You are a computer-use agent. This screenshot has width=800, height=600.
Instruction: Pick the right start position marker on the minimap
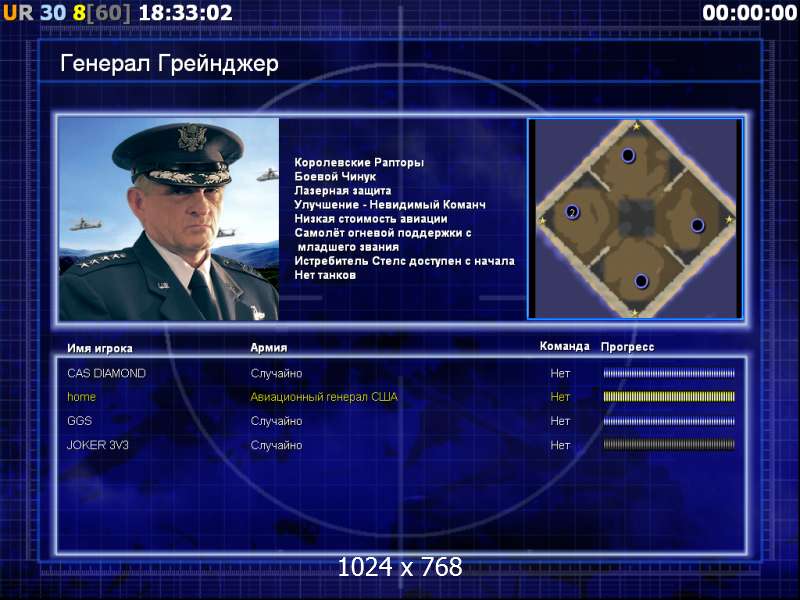click(697, 225)
